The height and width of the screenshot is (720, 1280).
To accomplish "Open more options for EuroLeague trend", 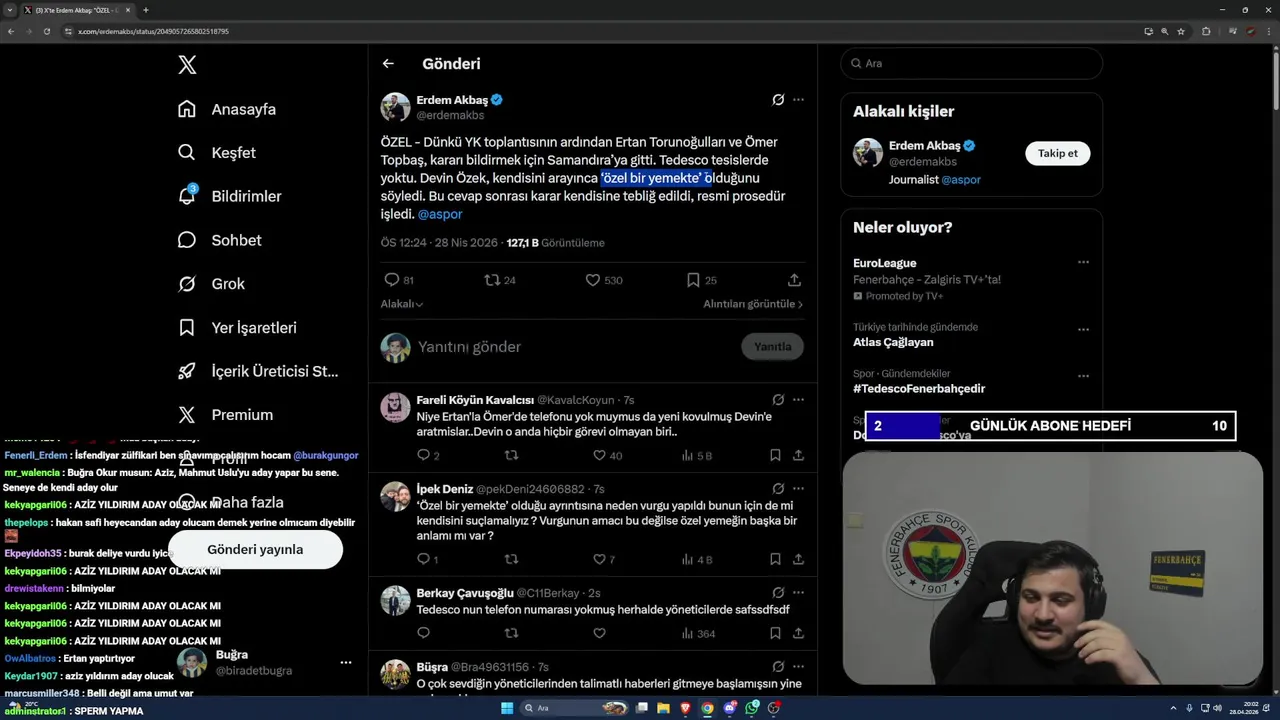I will click(x=1083, y=263).
